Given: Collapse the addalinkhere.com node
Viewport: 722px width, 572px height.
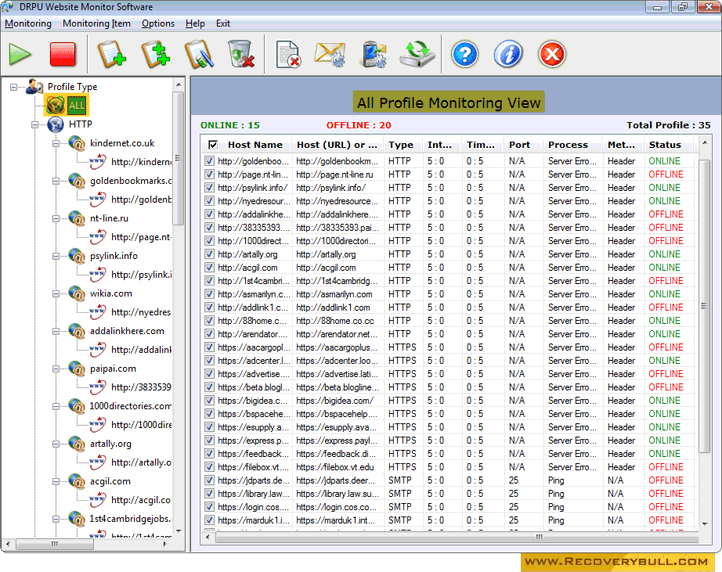Looking at the screenshot, I should tap(56, 331).
